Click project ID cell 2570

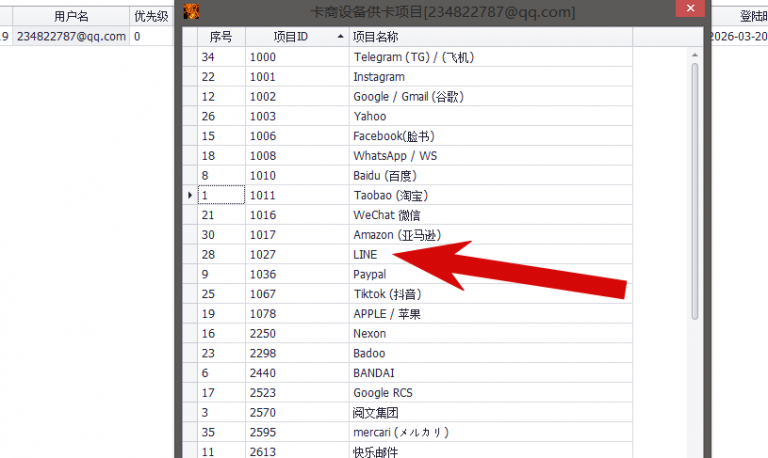pyautogui.click(x=297, y=412)
